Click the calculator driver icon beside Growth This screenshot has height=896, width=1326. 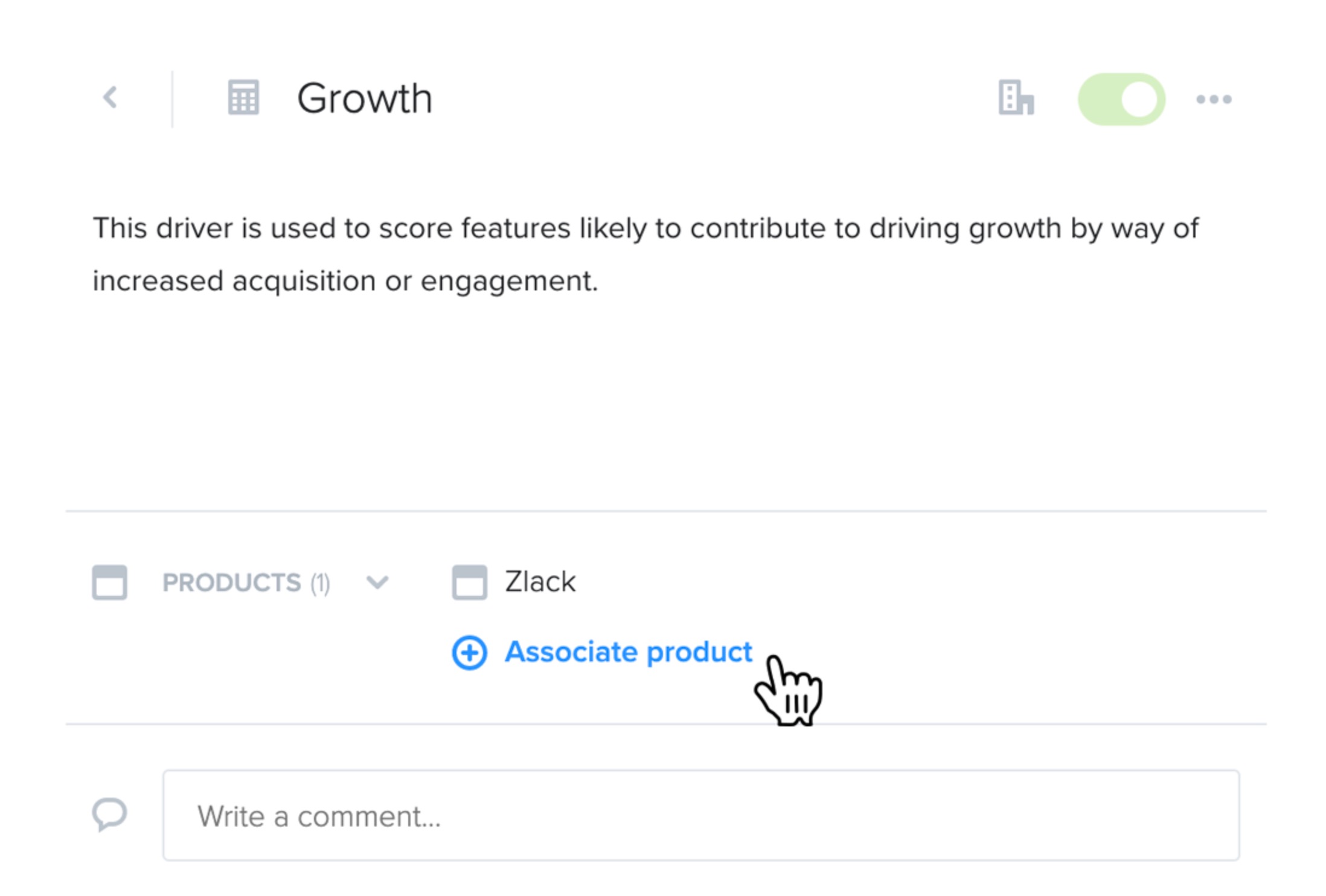(243, 97)
